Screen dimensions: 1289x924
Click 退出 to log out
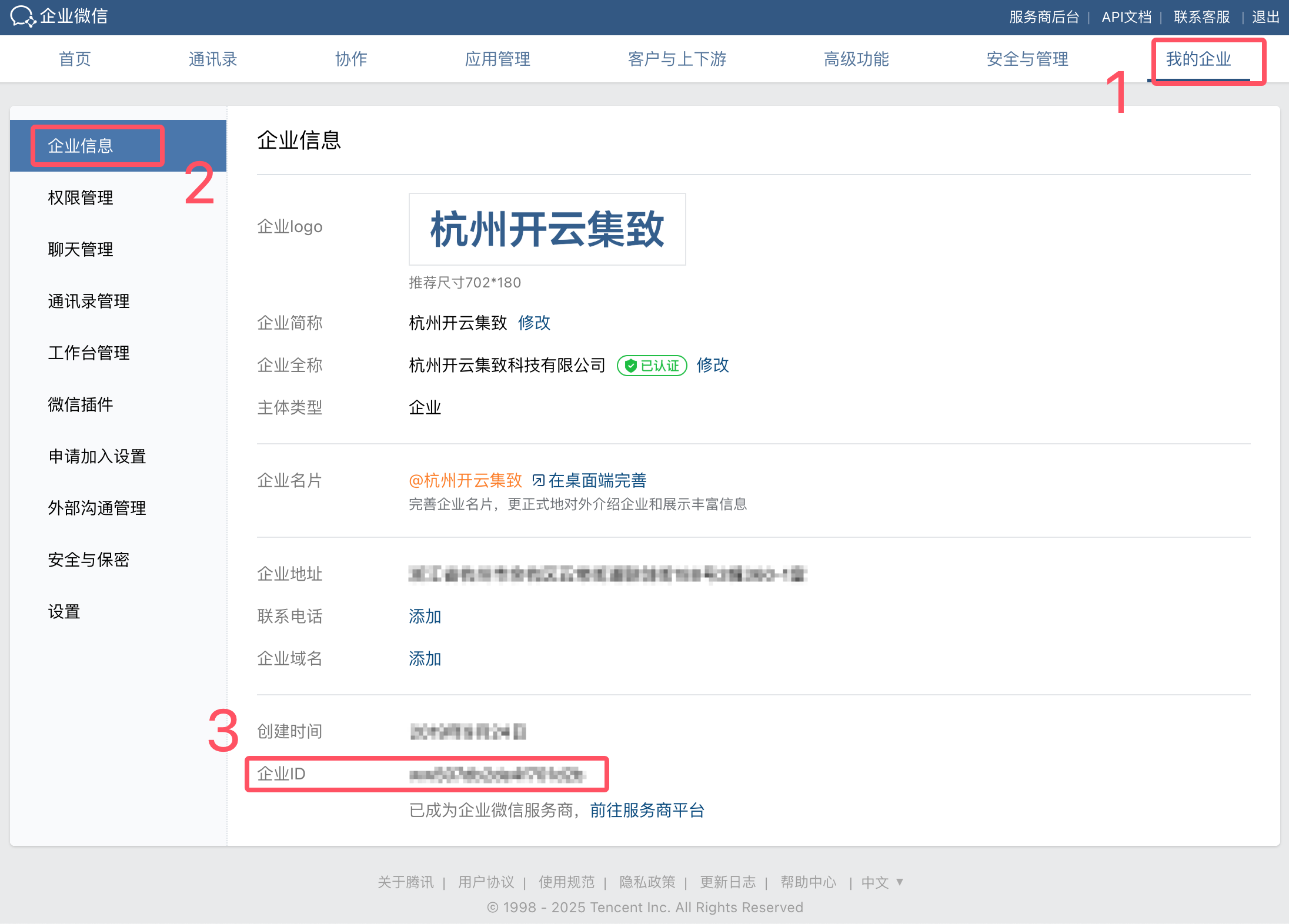[x=1265, y=17]
